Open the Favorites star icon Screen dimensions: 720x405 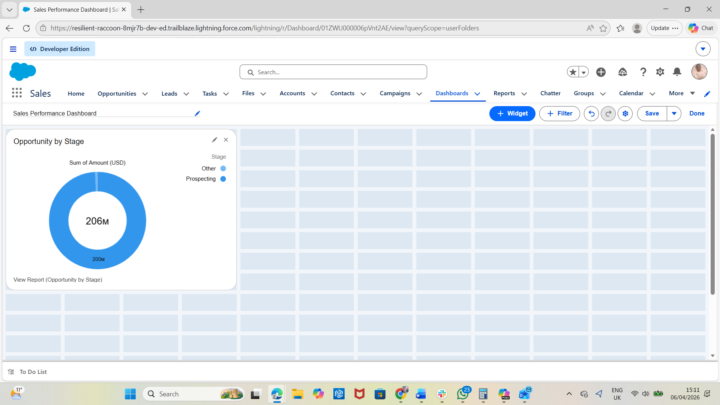[573, 72]
